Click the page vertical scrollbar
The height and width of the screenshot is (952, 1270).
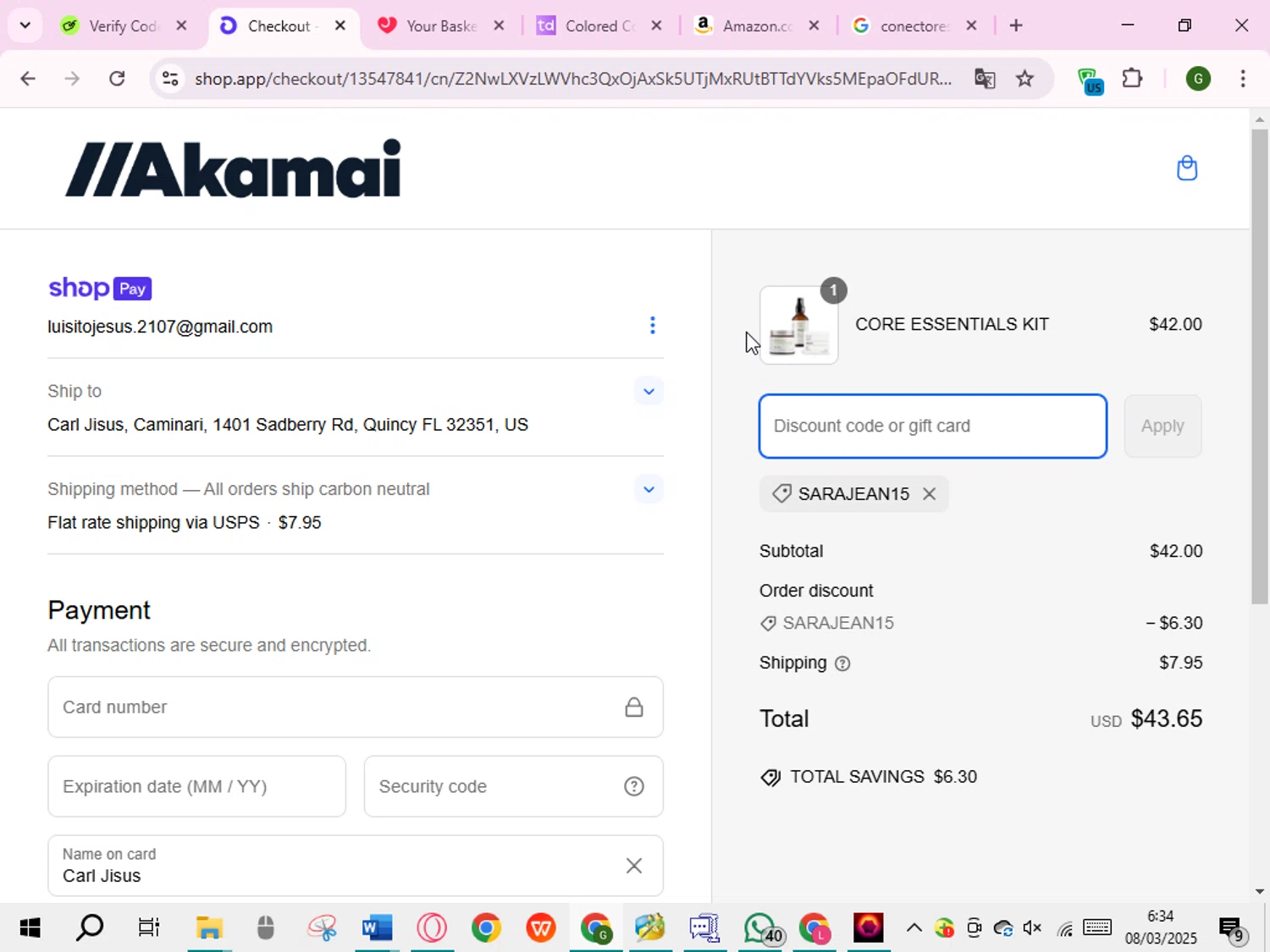[1260, 366]
